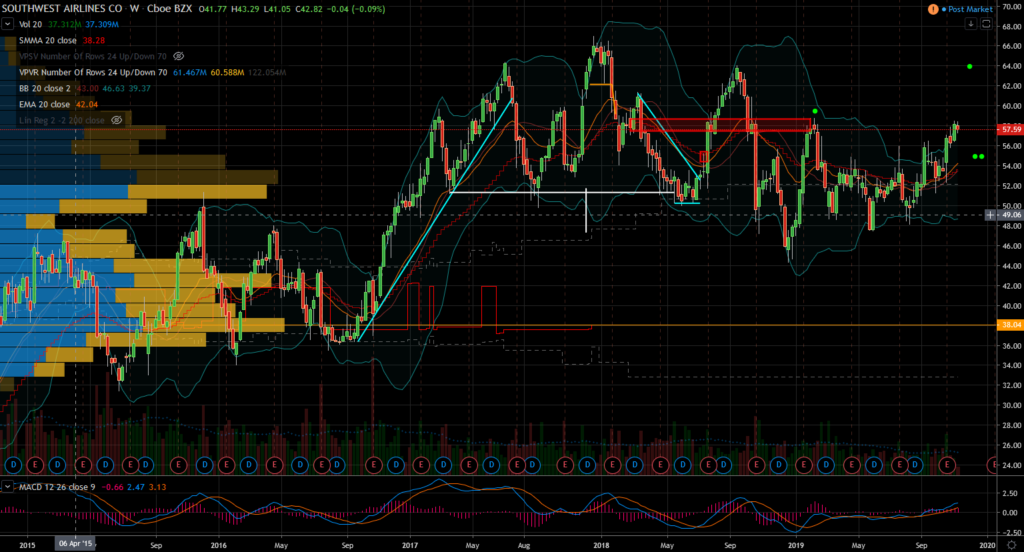Click the orange exclamation warning icon
Screen dimensions: 1024x552
point(933,9)
